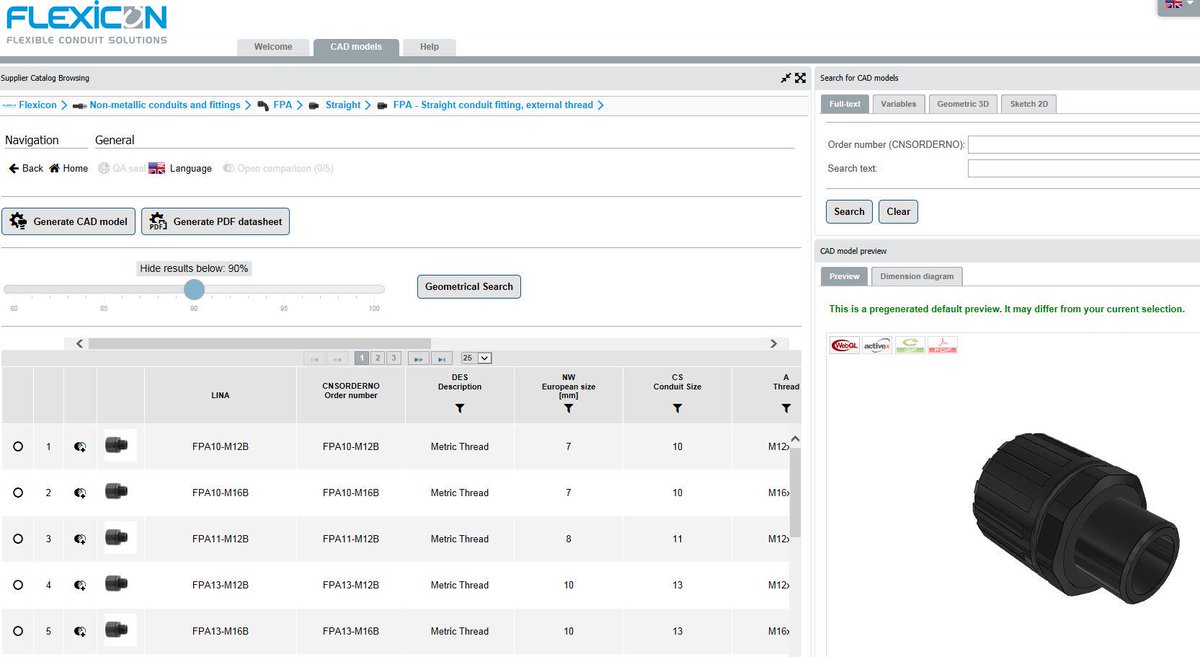The width and height of the screenshot is (1200, 657).
Task: Click the horizontal table scrollbar left arrow
Action: [79, 343]
